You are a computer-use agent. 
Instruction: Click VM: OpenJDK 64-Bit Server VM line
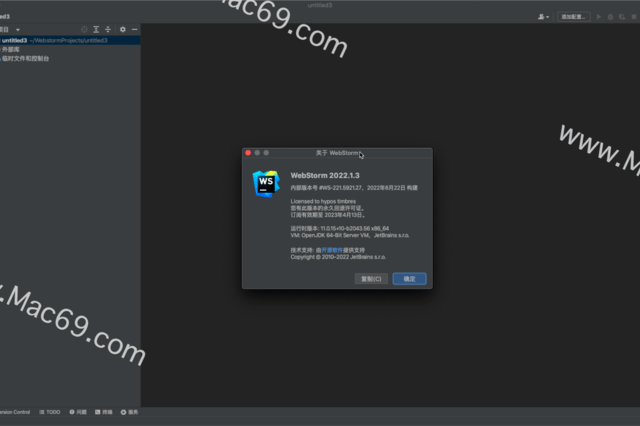point(349,235)
